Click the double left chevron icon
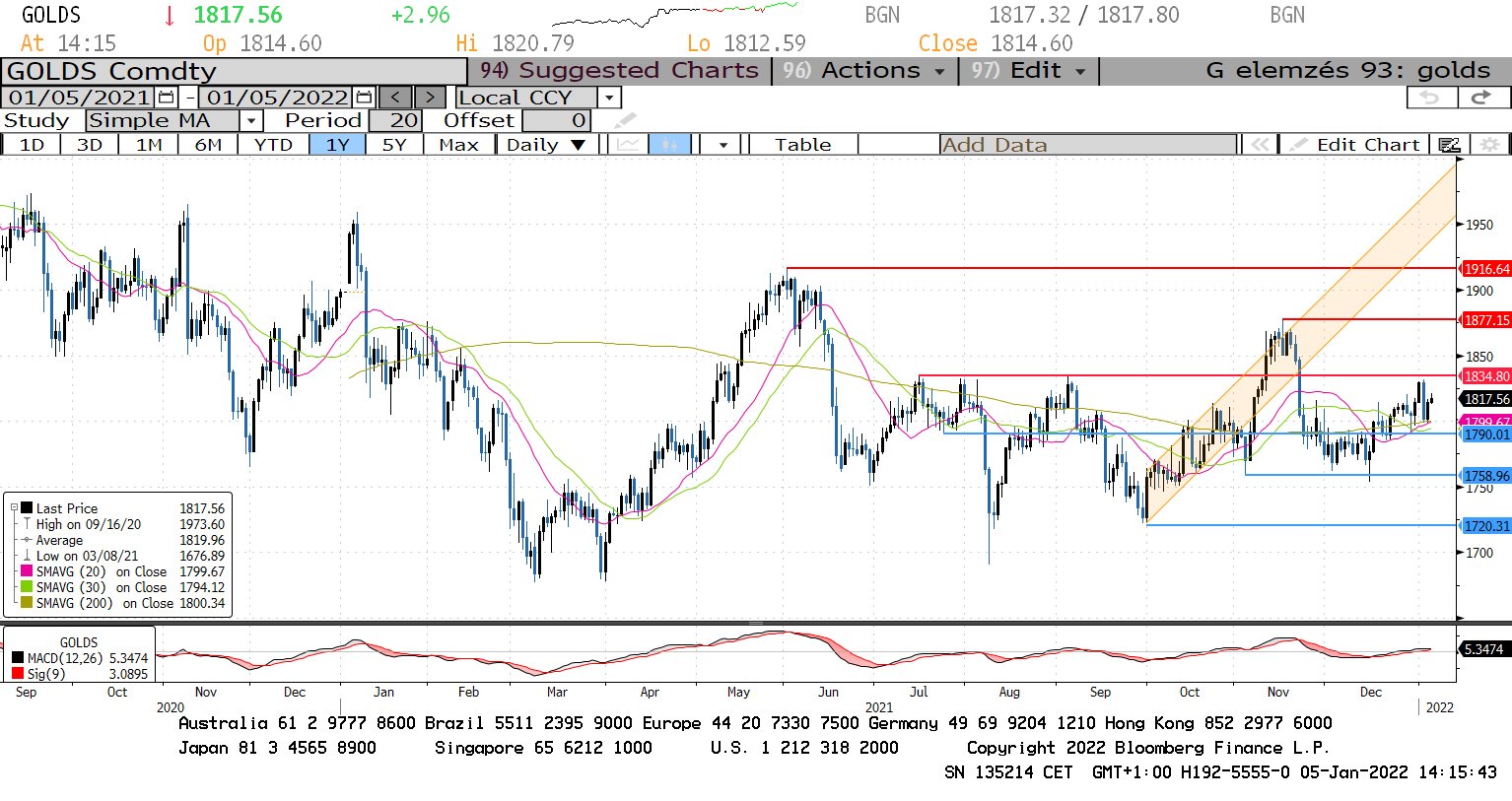The image size is (1512, 801). click(1259, 145)
